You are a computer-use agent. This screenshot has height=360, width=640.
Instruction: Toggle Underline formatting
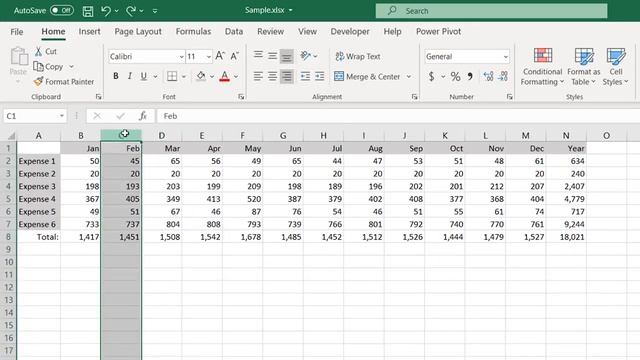(x=144, y=76)
